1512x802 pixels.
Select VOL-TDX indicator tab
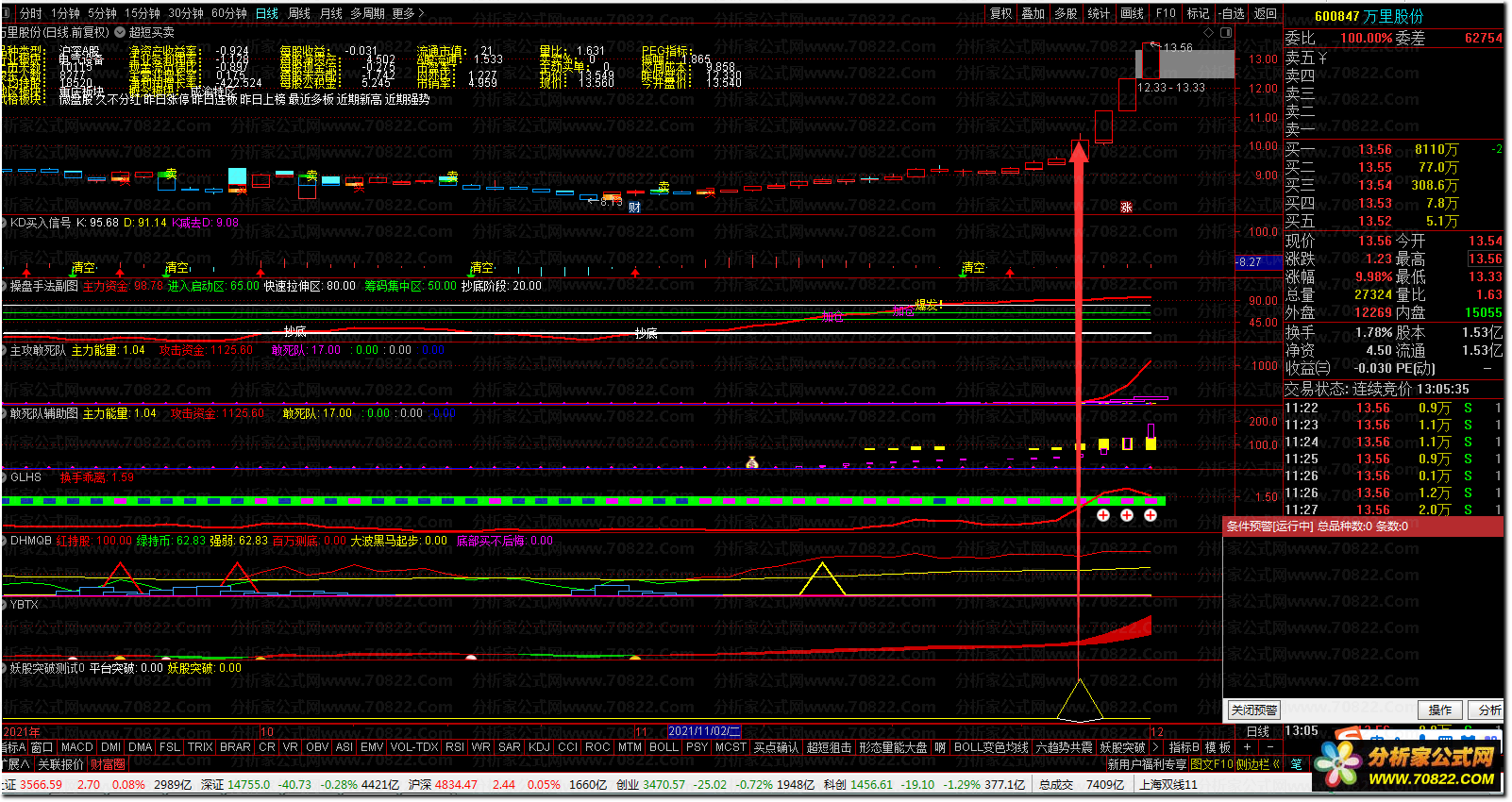(x=414, y=746)
